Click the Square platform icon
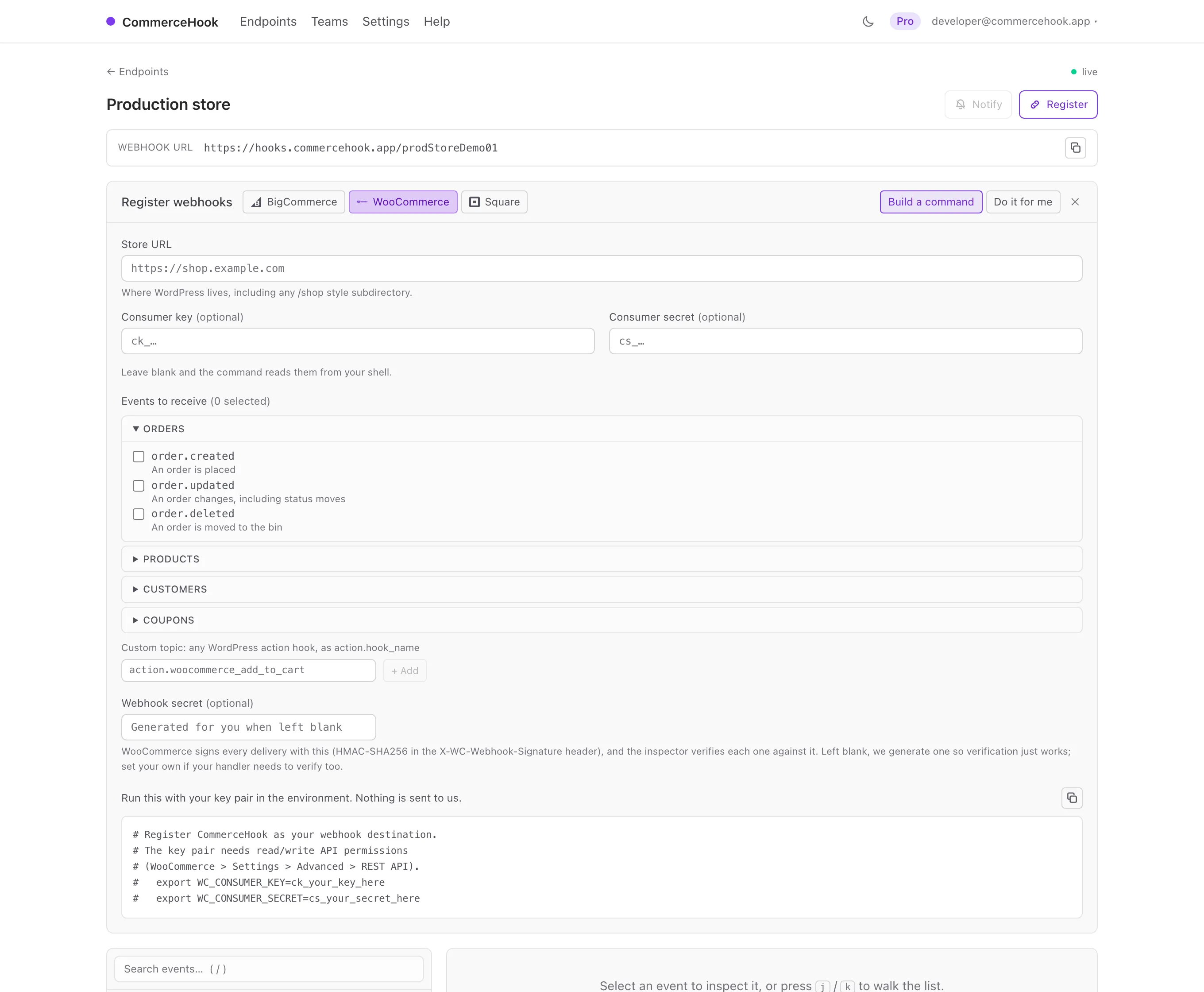 coord(474,201)
